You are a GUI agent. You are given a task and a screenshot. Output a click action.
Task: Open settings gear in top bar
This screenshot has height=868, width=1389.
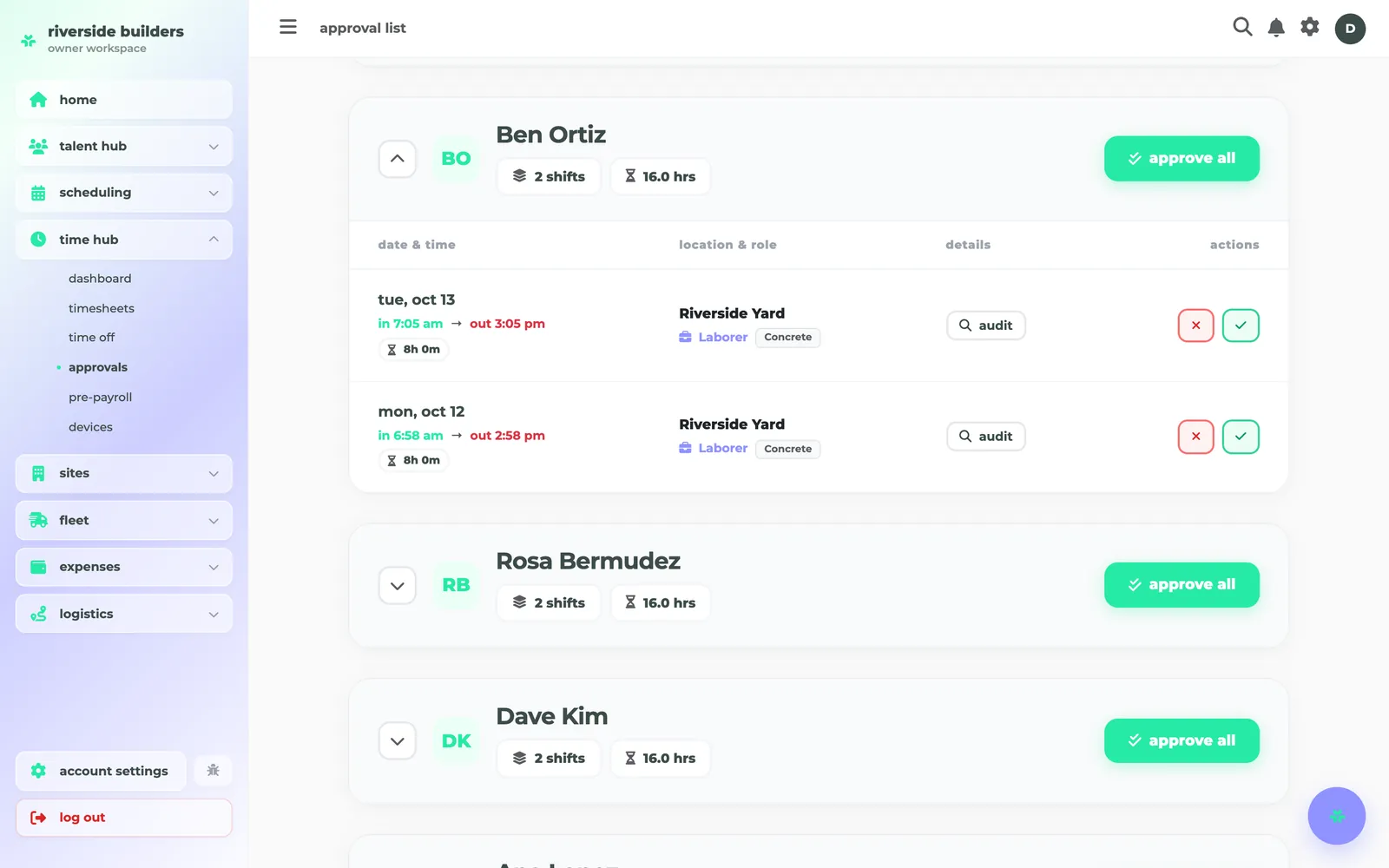(x=1310, y=27)
